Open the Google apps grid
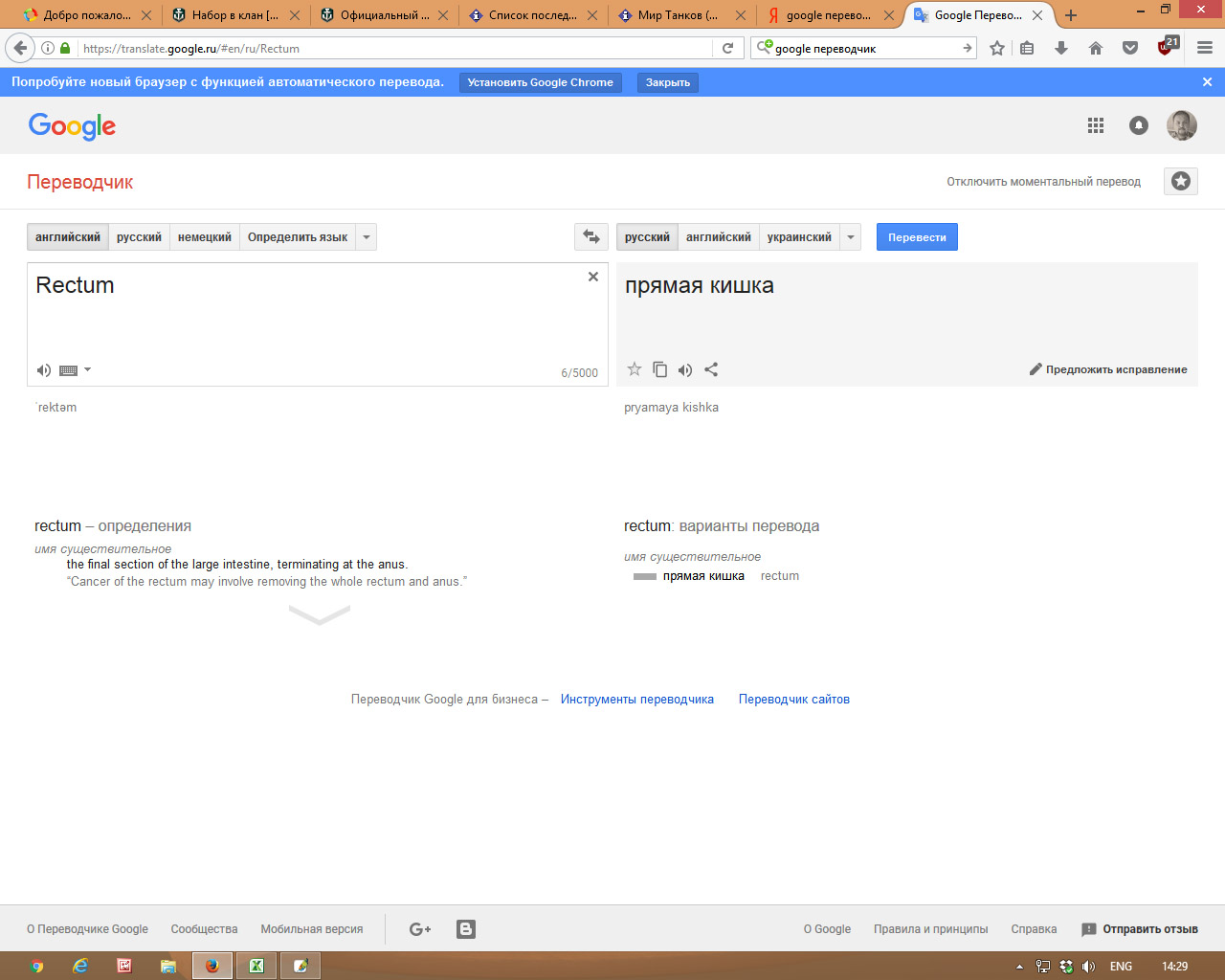Viewport: 1225px width, 980px height. (1096, 125)
